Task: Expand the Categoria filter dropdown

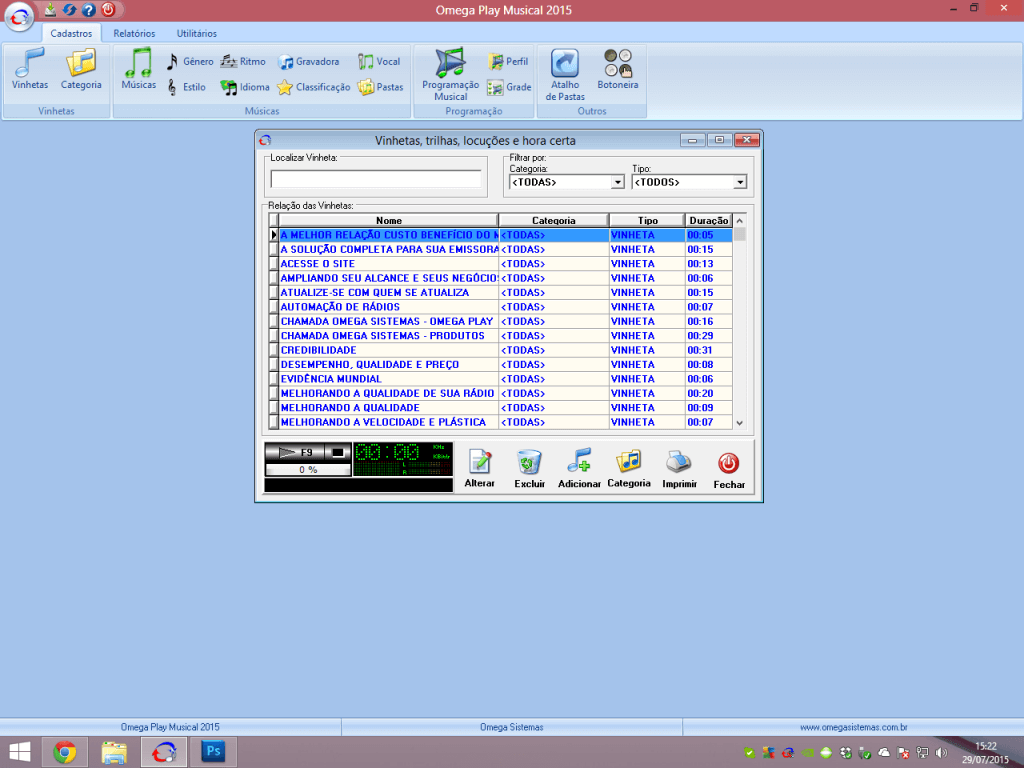Action: [x=617, y=183]
